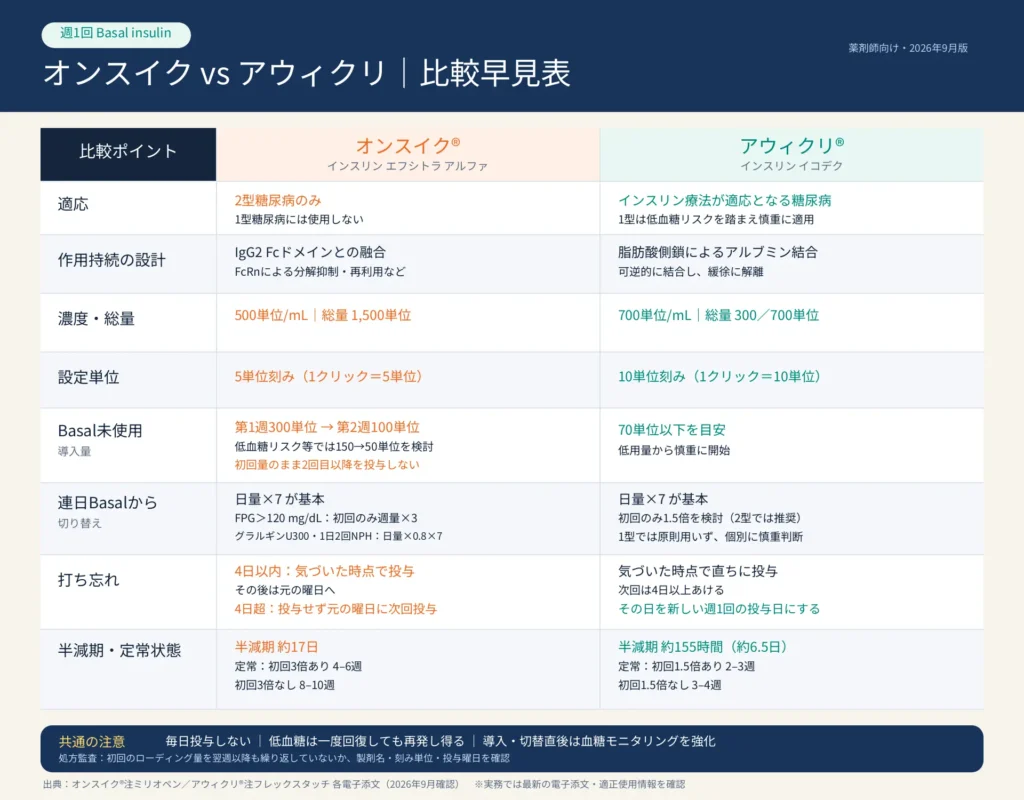Image resolution: width=1024 pixels, height=800 pixels.
Task: Select the '設定単位' row label
Action: click(x=88, y=377)
